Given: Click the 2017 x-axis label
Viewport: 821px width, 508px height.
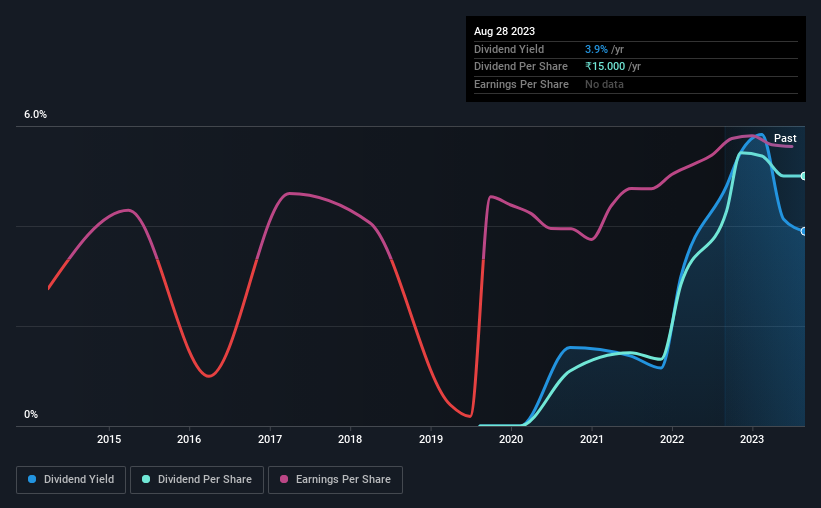Looking at the screenshot, I should point(270,439).
